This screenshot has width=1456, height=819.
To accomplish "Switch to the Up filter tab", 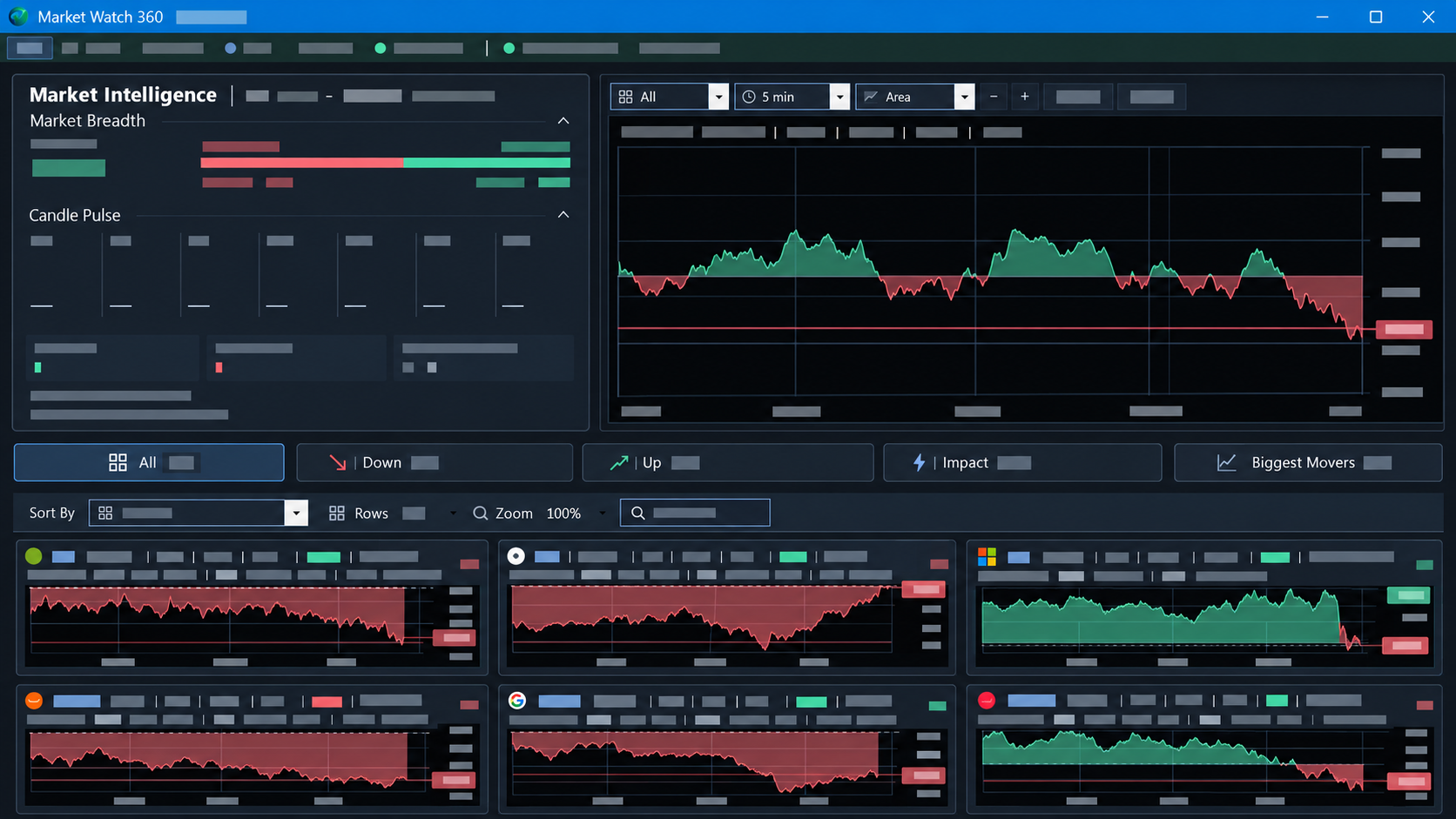I will (728, 462).
